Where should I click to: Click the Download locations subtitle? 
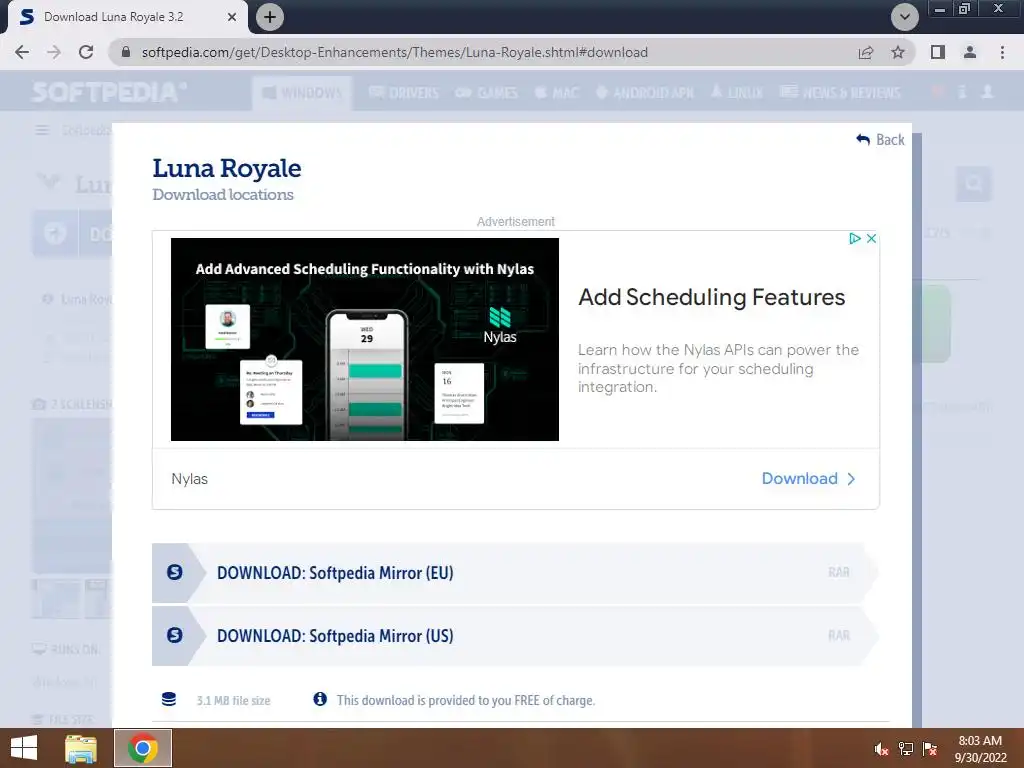click(x=223, y=195)
